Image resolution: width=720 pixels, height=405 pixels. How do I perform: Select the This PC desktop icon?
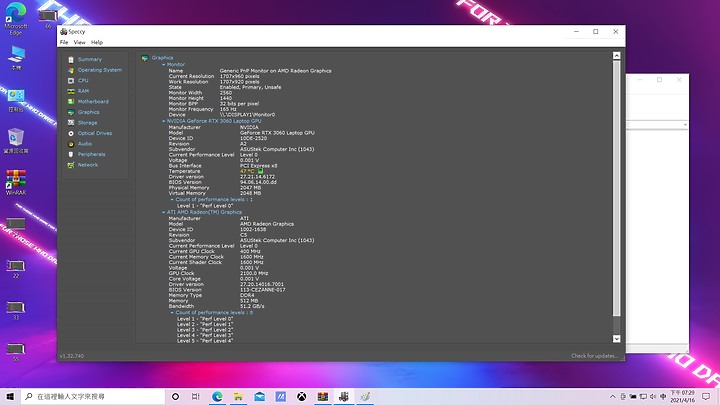[16, 57]
